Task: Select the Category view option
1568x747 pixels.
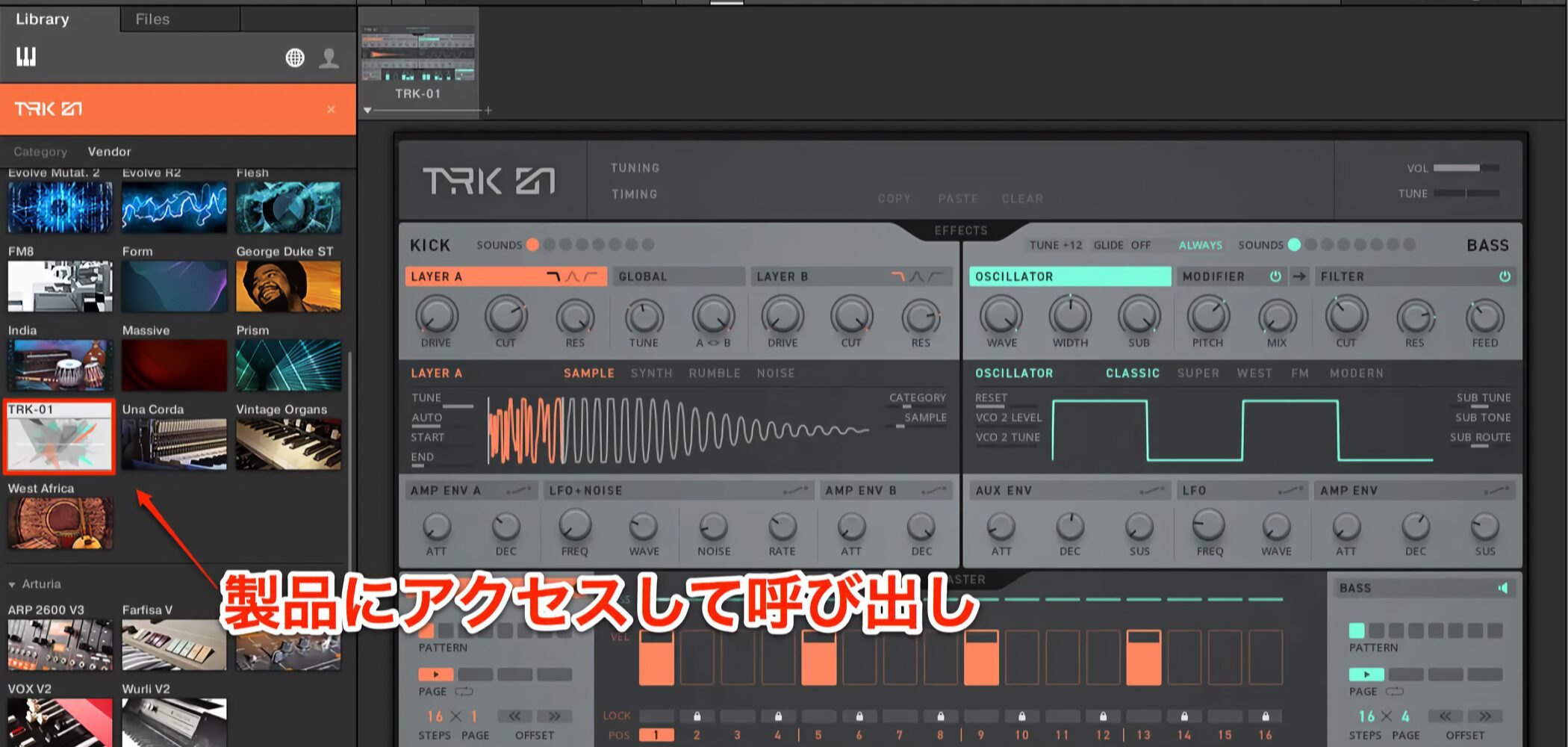Action: tap(40, 152)
